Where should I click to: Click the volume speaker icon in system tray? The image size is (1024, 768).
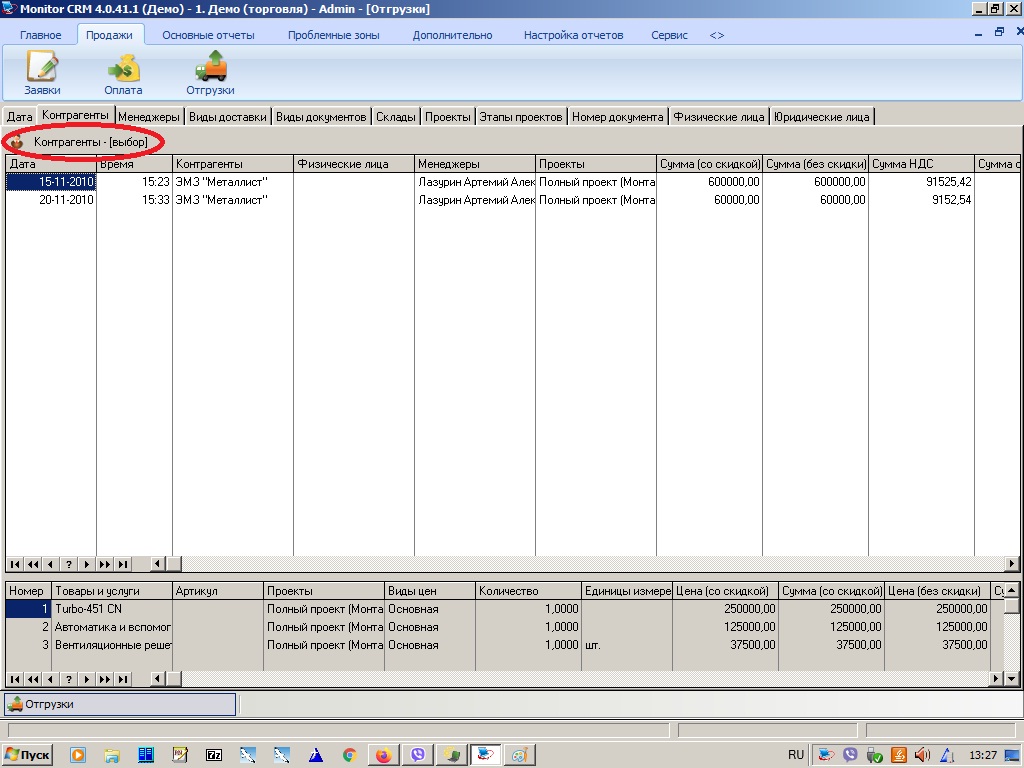click(921, 755)
